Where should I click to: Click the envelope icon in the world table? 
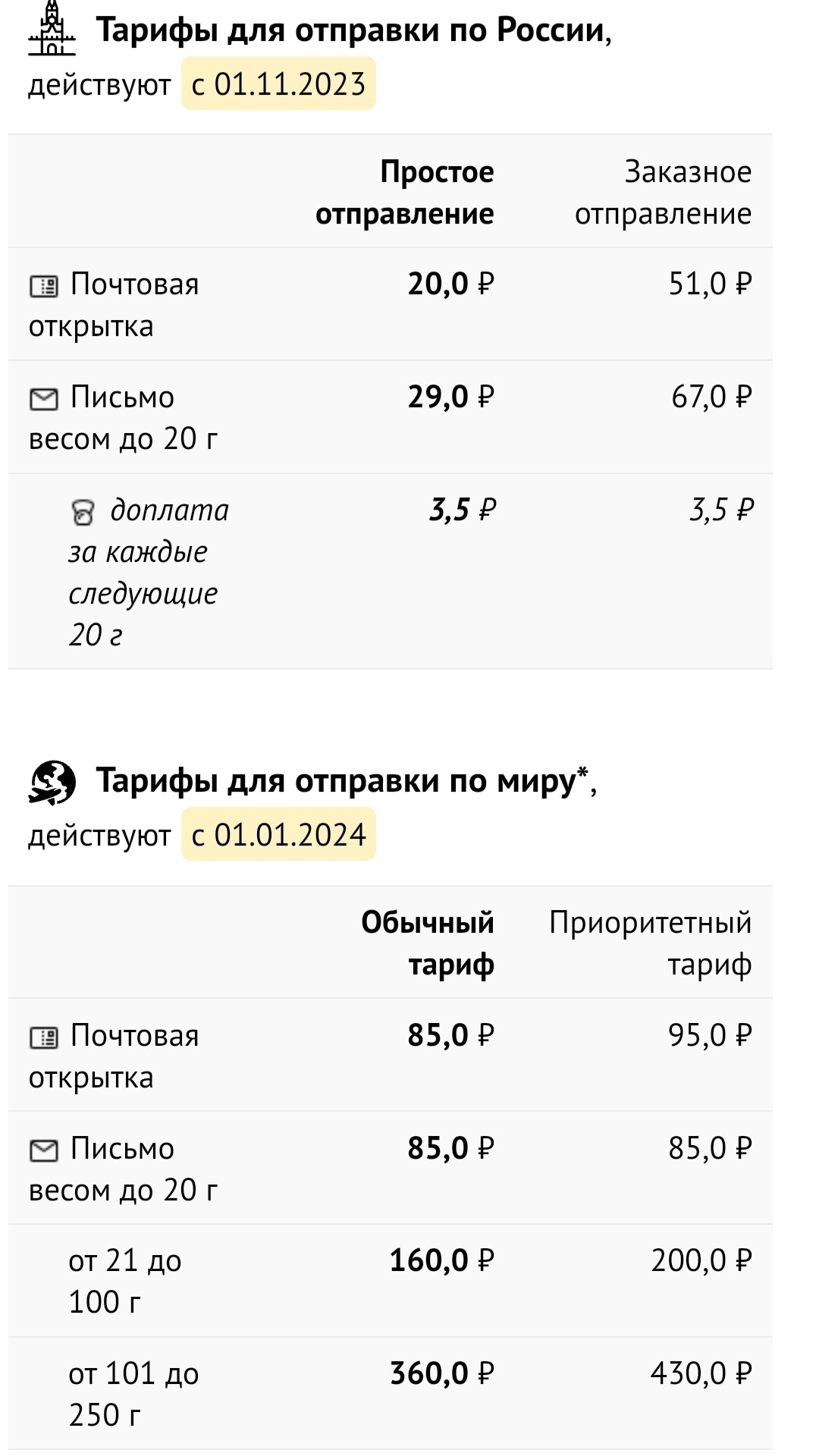(x=44, y=1150)
